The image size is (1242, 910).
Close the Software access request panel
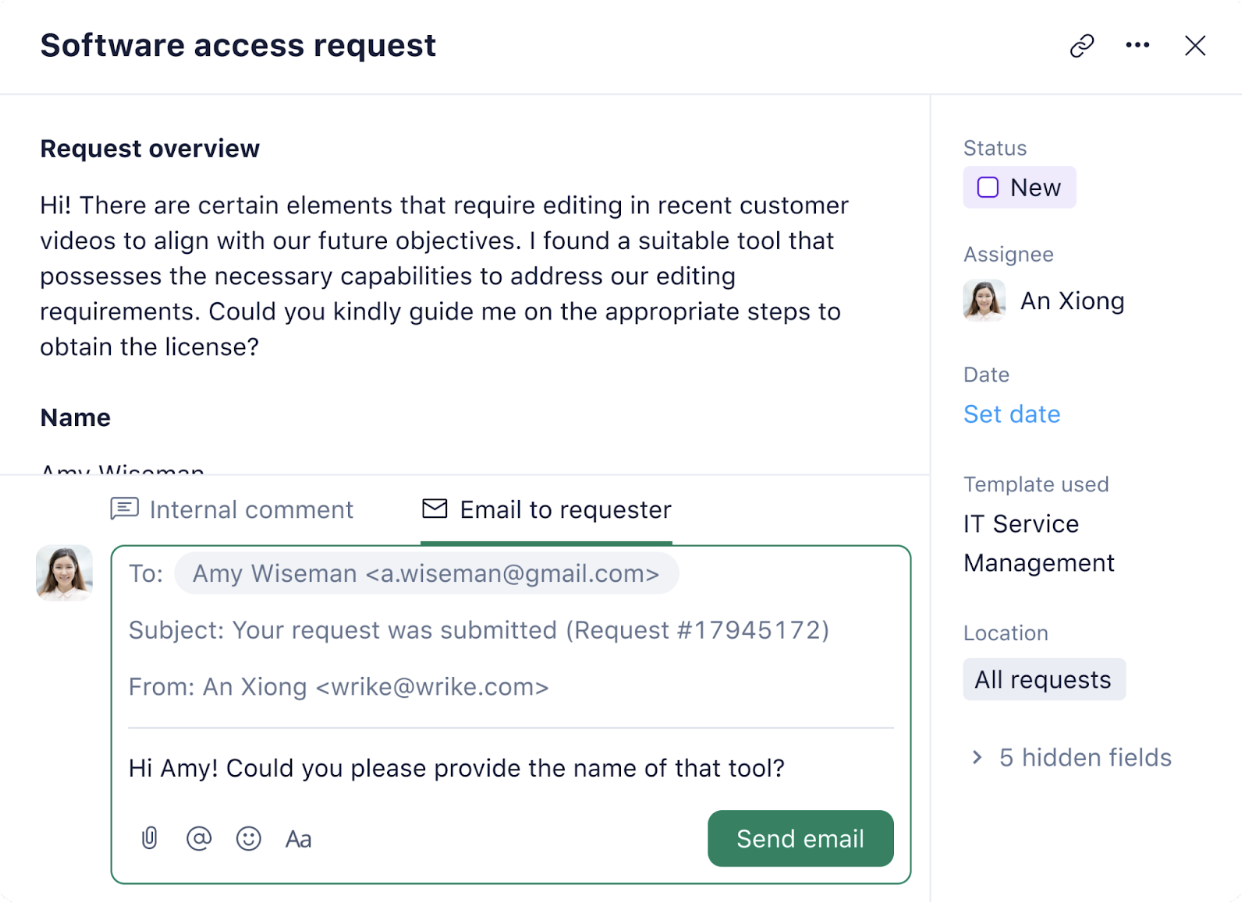[1195, 46]
